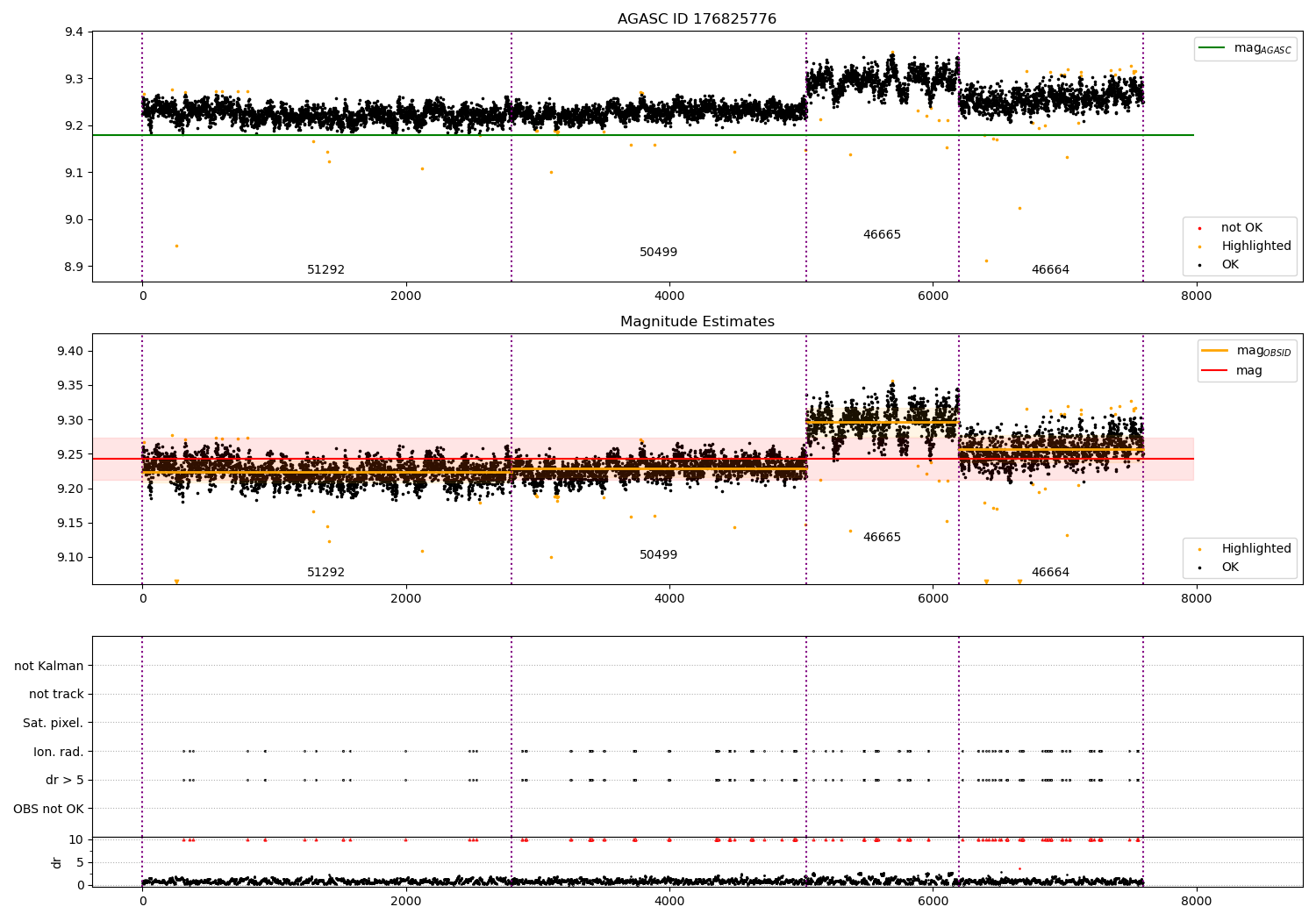Image resolution: width=1316 pixels, height=921 pixels.
Task: Click the rotated 'dr' axis label
Action: 57,862
